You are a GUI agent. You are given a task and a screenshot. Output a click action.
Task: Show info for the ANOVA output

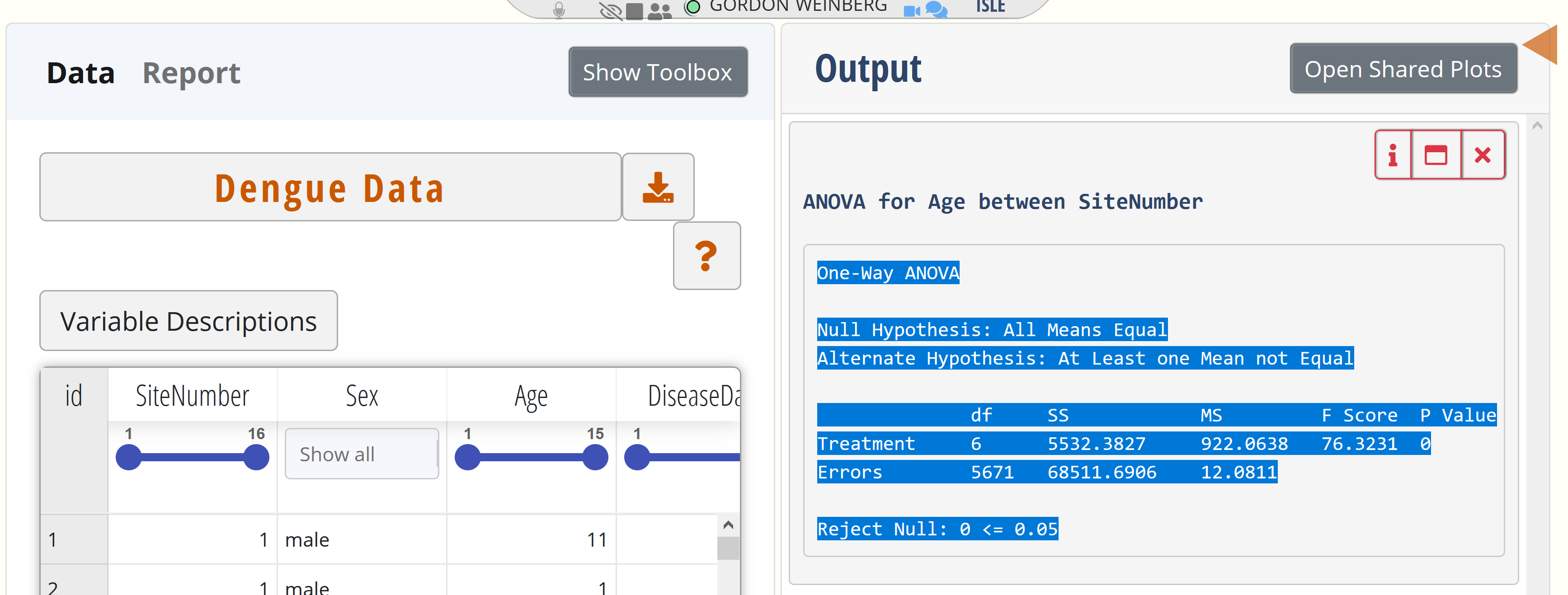[x=1393, y=155]
